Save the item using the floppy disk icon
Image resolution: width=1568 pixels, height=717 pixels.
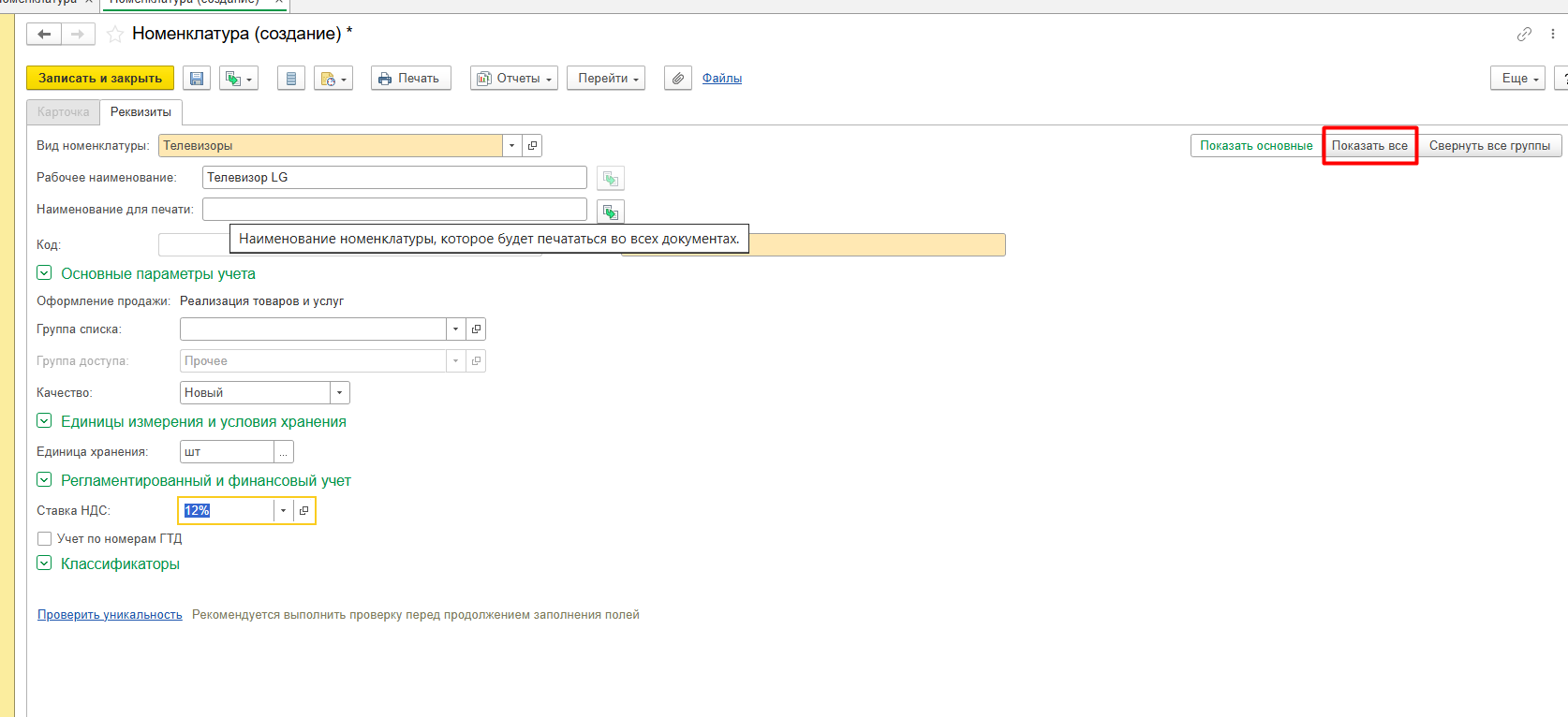[197, 79]
